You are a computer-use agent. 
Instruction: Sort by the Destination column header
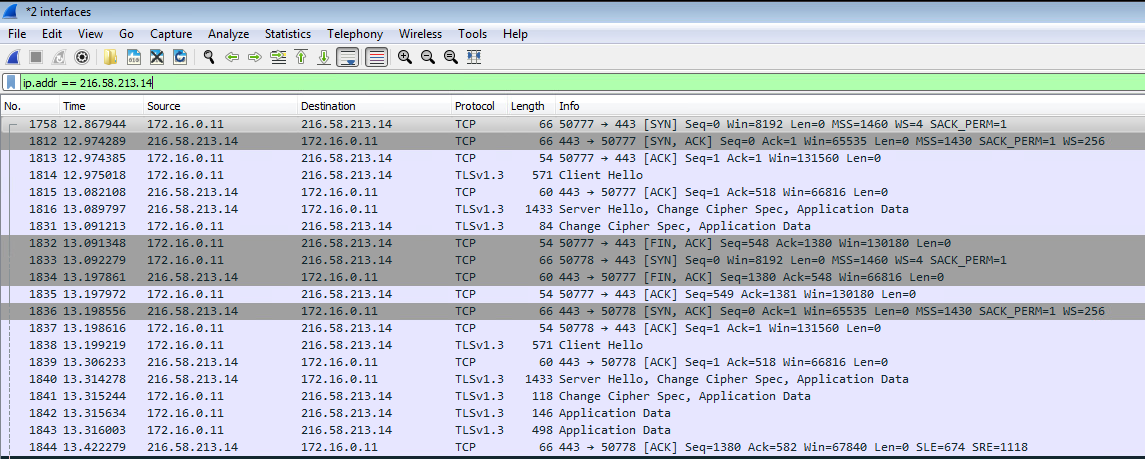click(x=375, y=107)
